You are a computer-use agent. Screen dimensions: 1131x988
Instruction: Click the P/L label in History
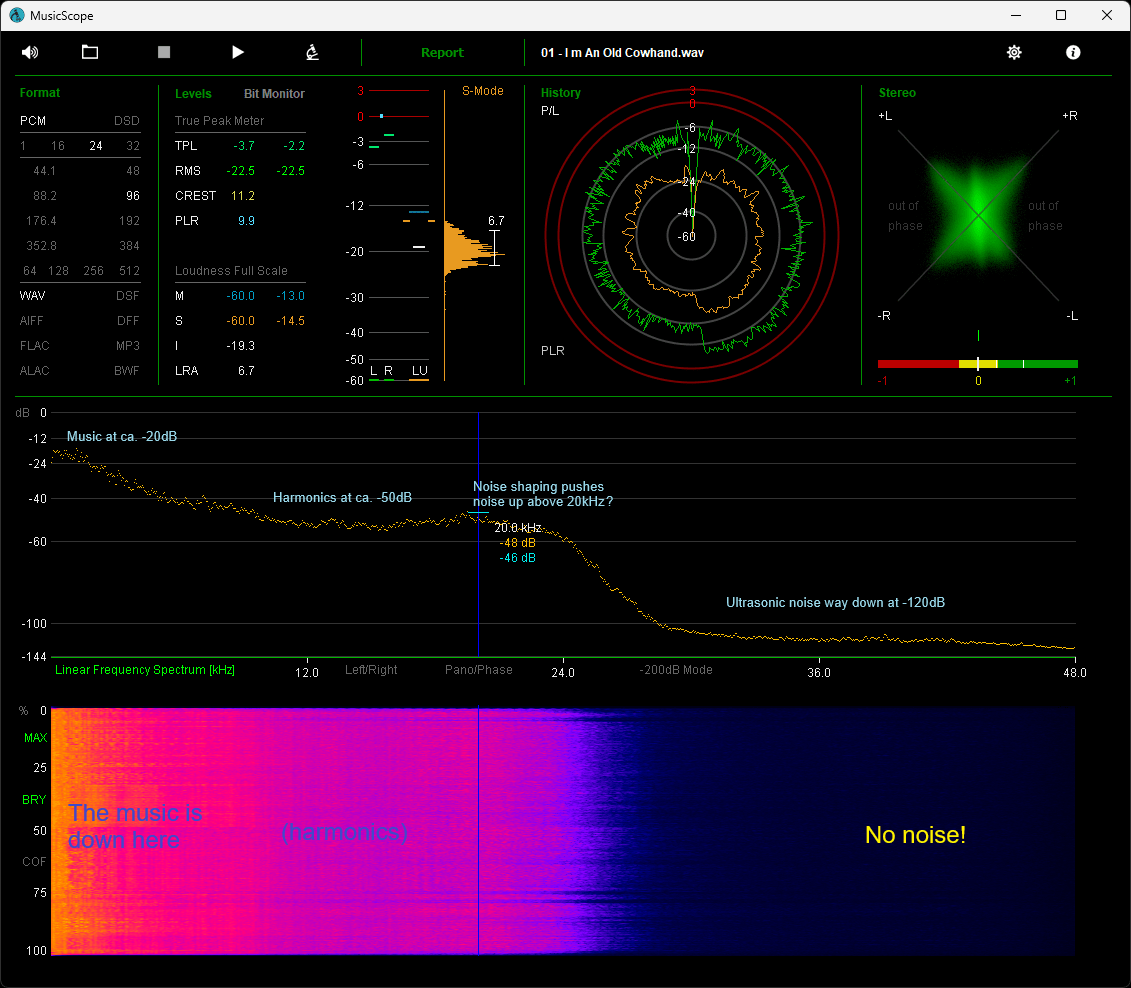550,111
